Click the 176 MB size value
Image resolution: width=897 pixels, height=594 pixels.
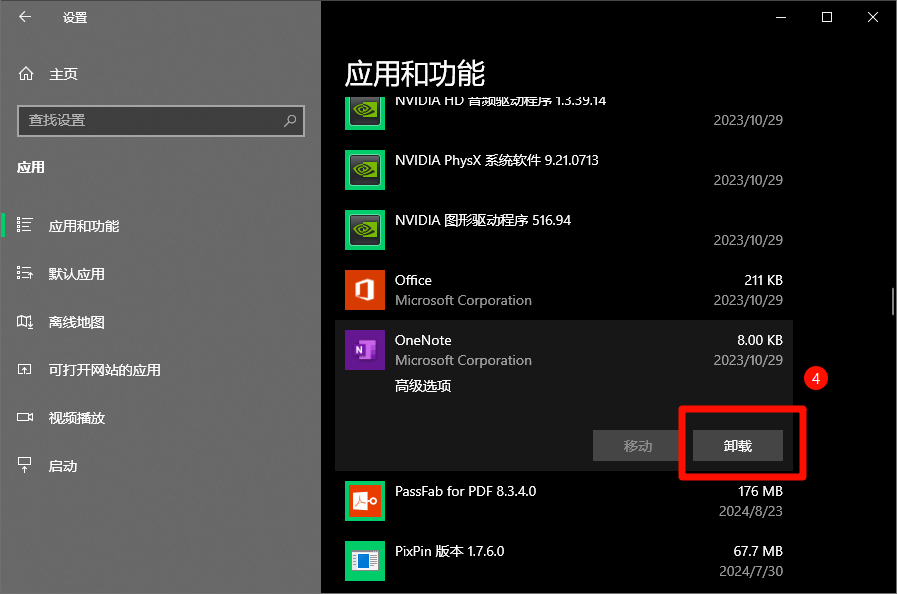pyautogui.click(x=760, y=492)
